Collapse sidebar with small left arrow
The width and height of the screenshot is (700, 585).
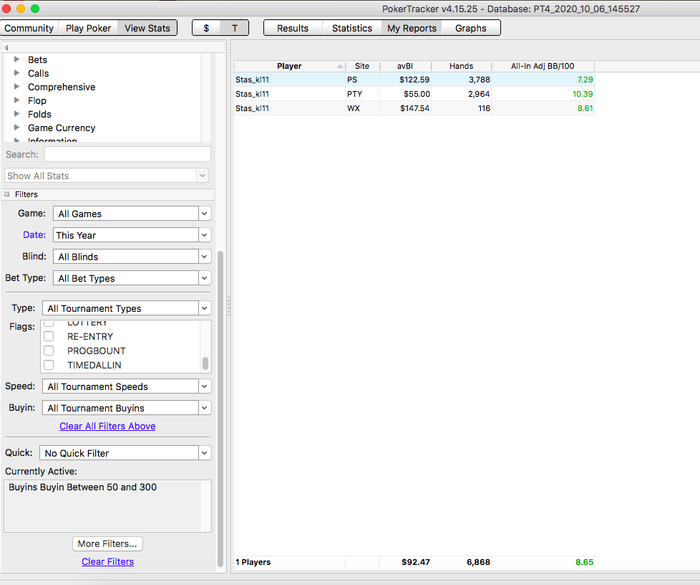pyautogui.click(x=6, y=47)
